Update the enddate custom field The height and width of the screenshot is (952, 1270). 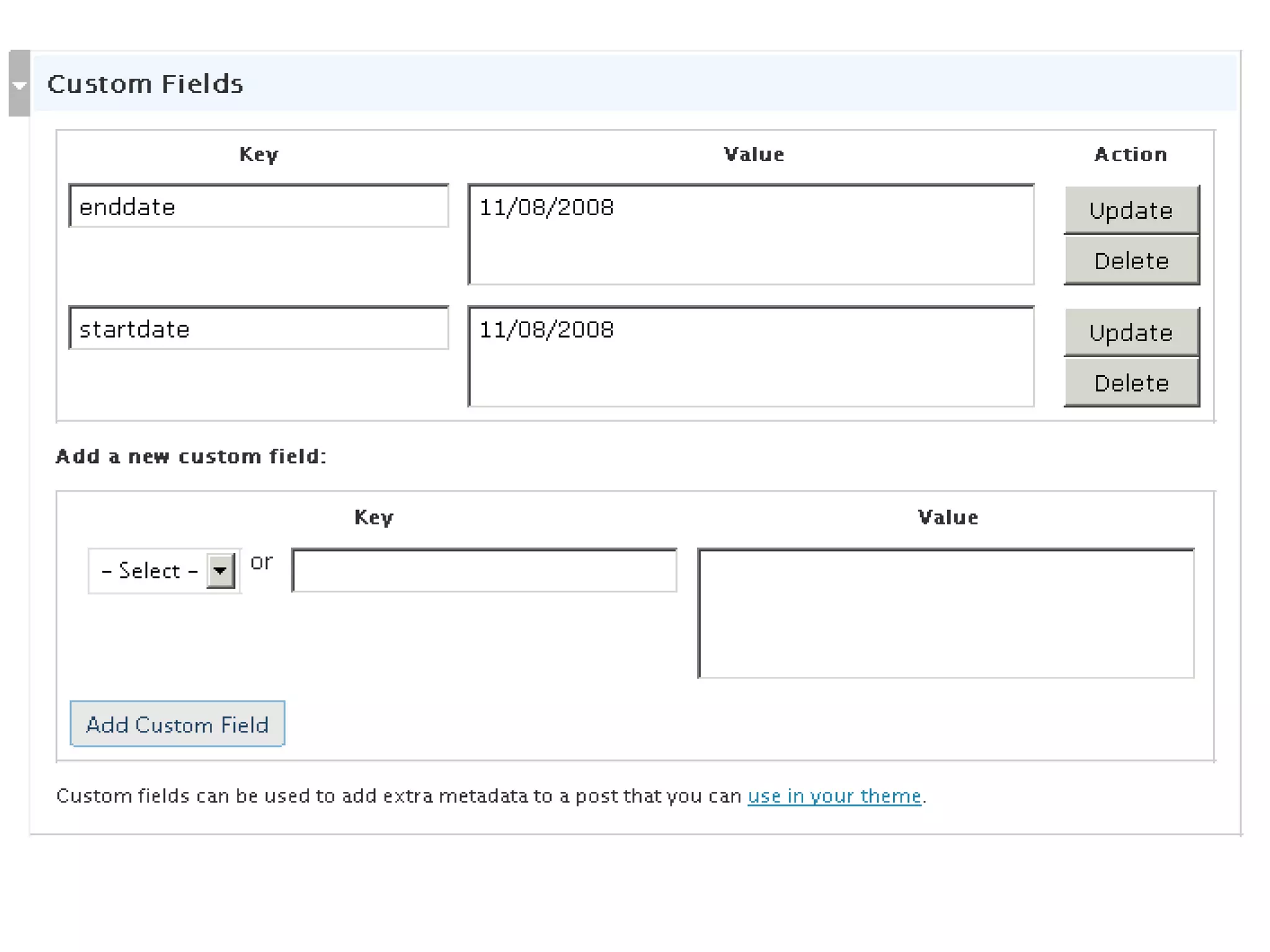pos(1132,210)
